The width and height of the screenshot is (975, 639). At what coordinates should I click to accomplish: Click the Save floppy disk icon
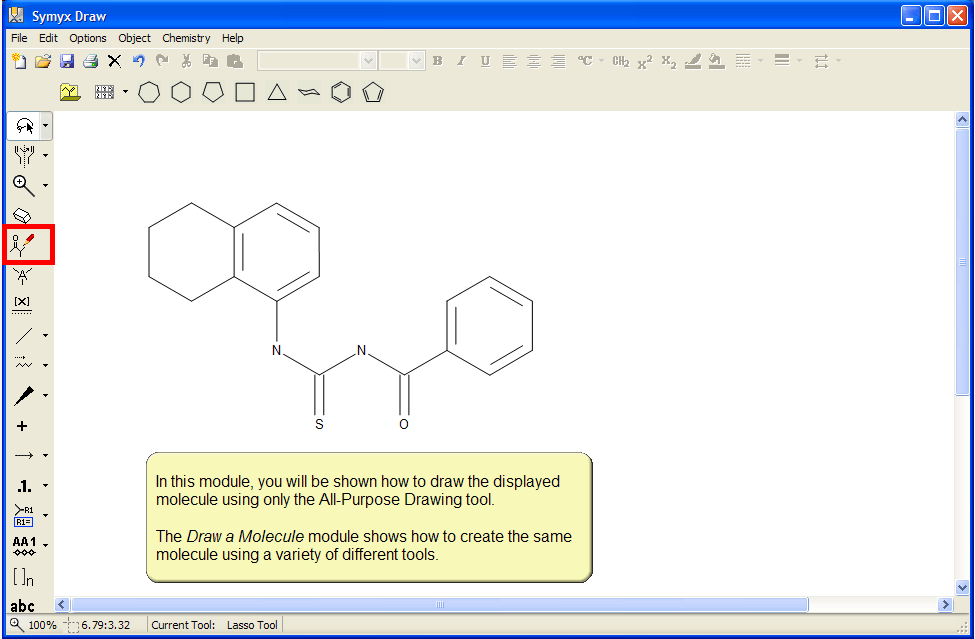coord(67,61)
